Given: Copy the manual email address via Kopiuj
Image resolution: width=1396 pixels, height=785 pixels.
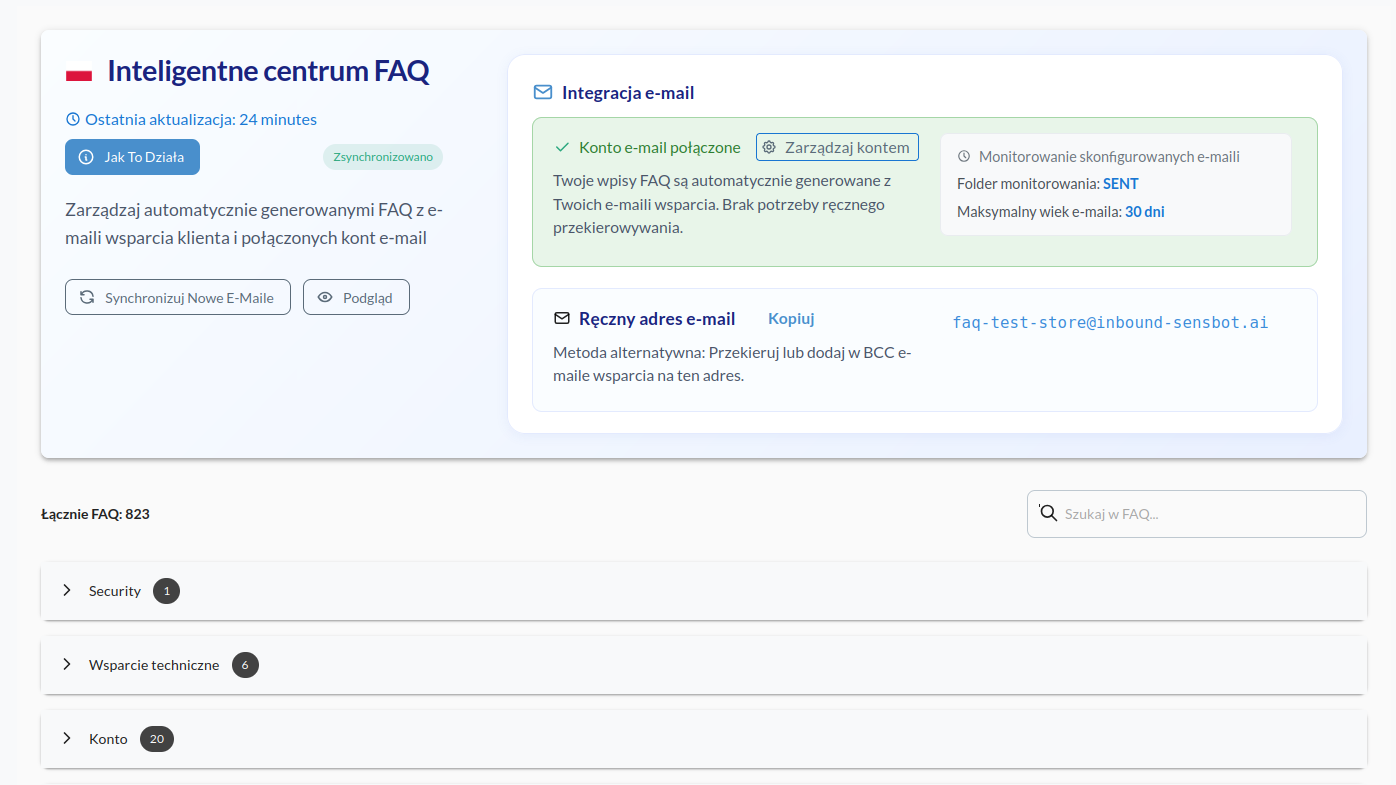Looking at the screenshot, I should (791, 318).
